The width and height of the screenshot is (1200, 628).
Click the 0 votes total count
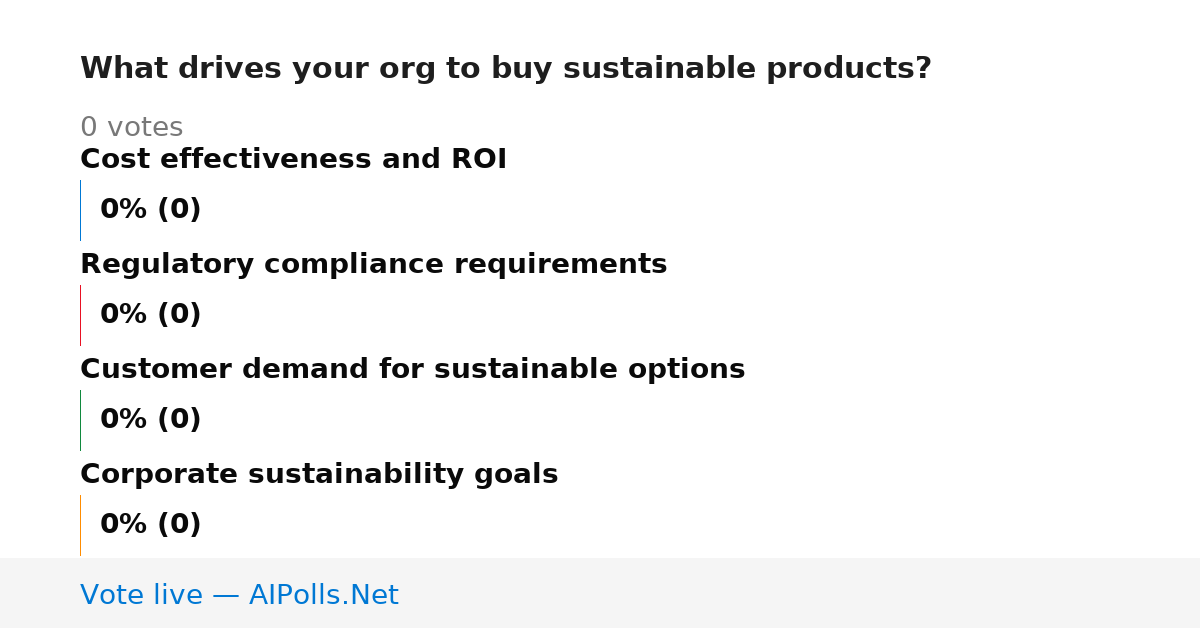pyautogui.click(x=131, y=128)
